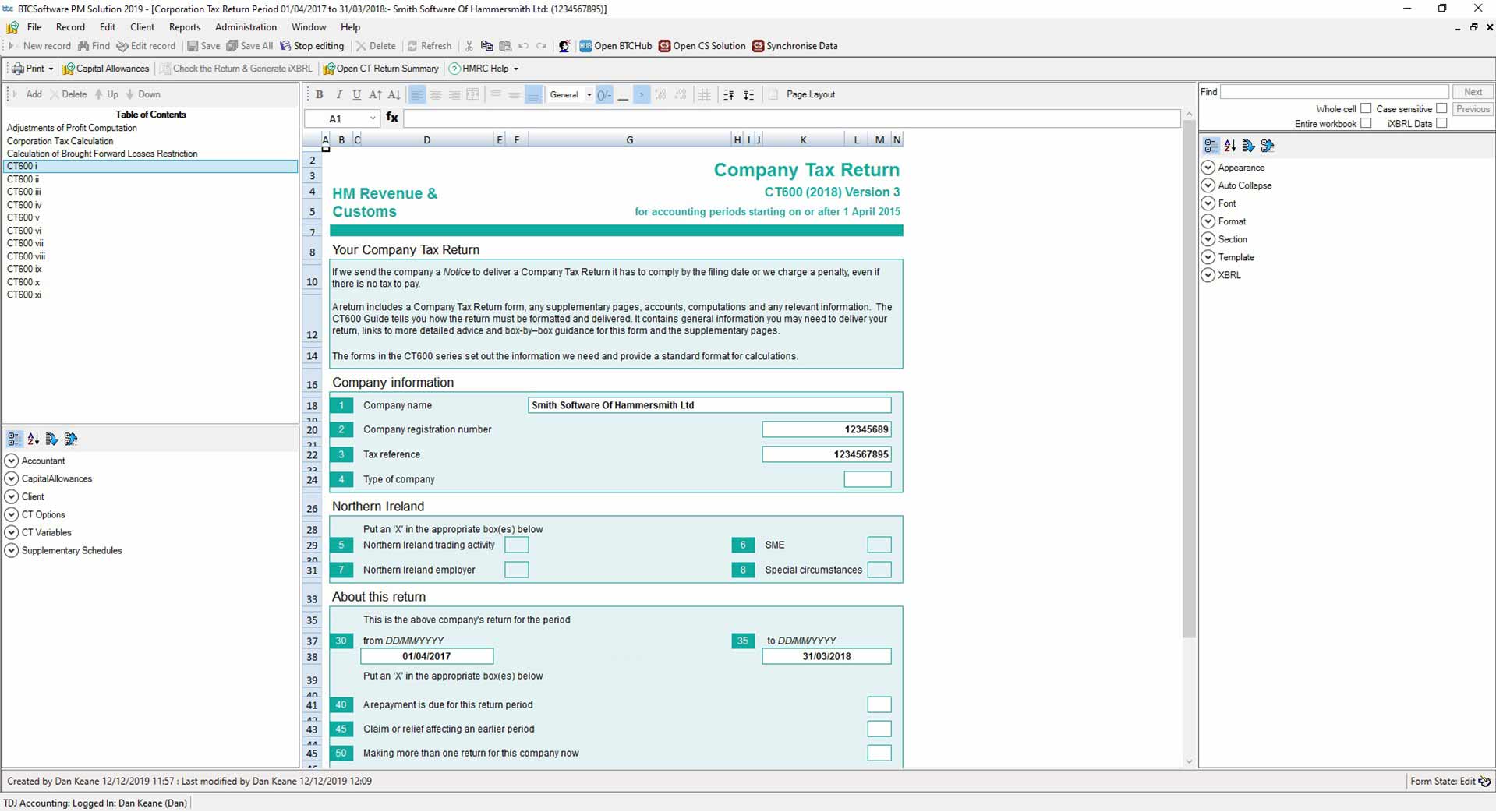This screenshot has height=812, width=1496.
Task: Mark the SME box
Action: pos(879,545)
